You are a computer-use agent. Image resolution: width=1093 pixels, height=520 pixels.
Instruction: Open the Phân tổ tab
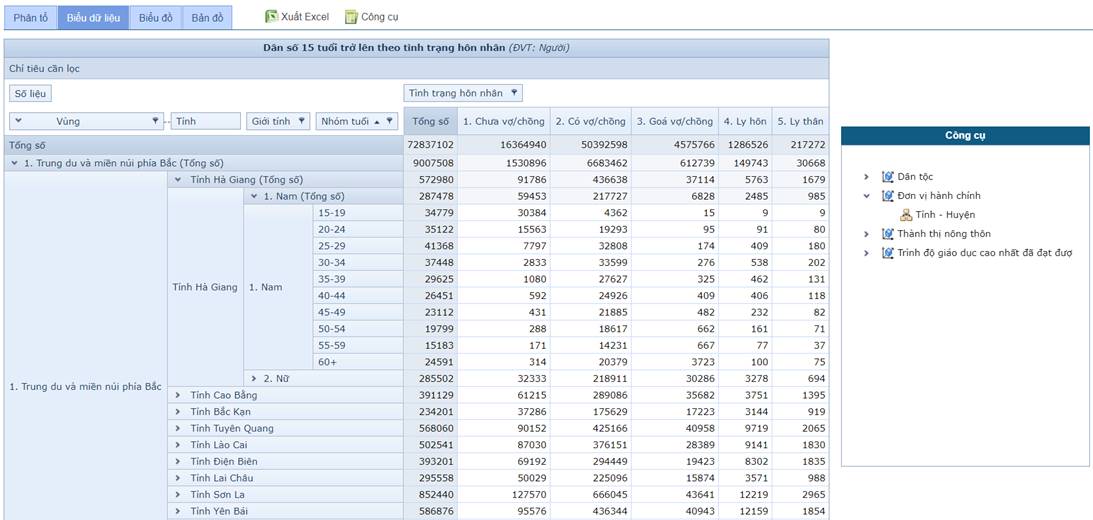pos(30,18)
